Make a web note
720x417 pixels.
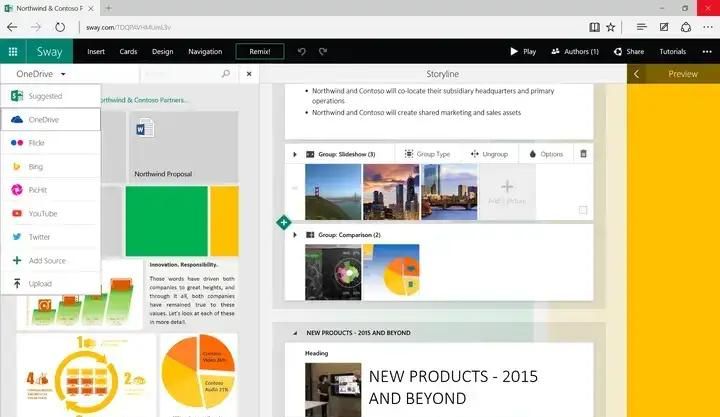pyautogui.click(x=664, y=27)
